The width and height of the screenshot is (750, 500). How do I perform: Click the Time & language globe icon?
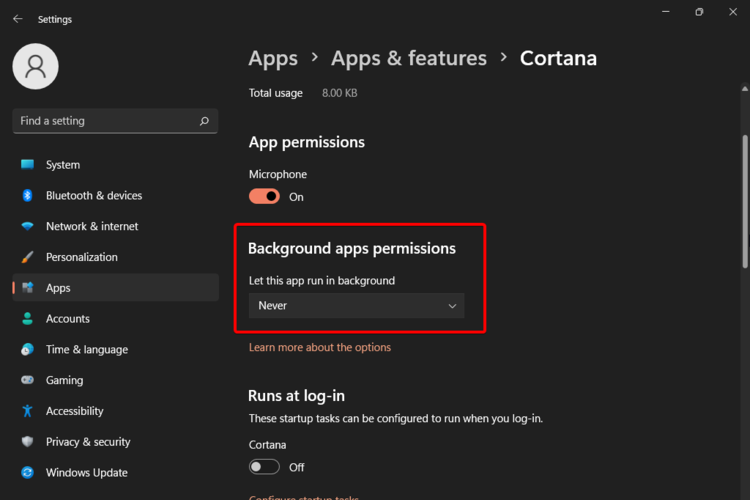(27, 349)
